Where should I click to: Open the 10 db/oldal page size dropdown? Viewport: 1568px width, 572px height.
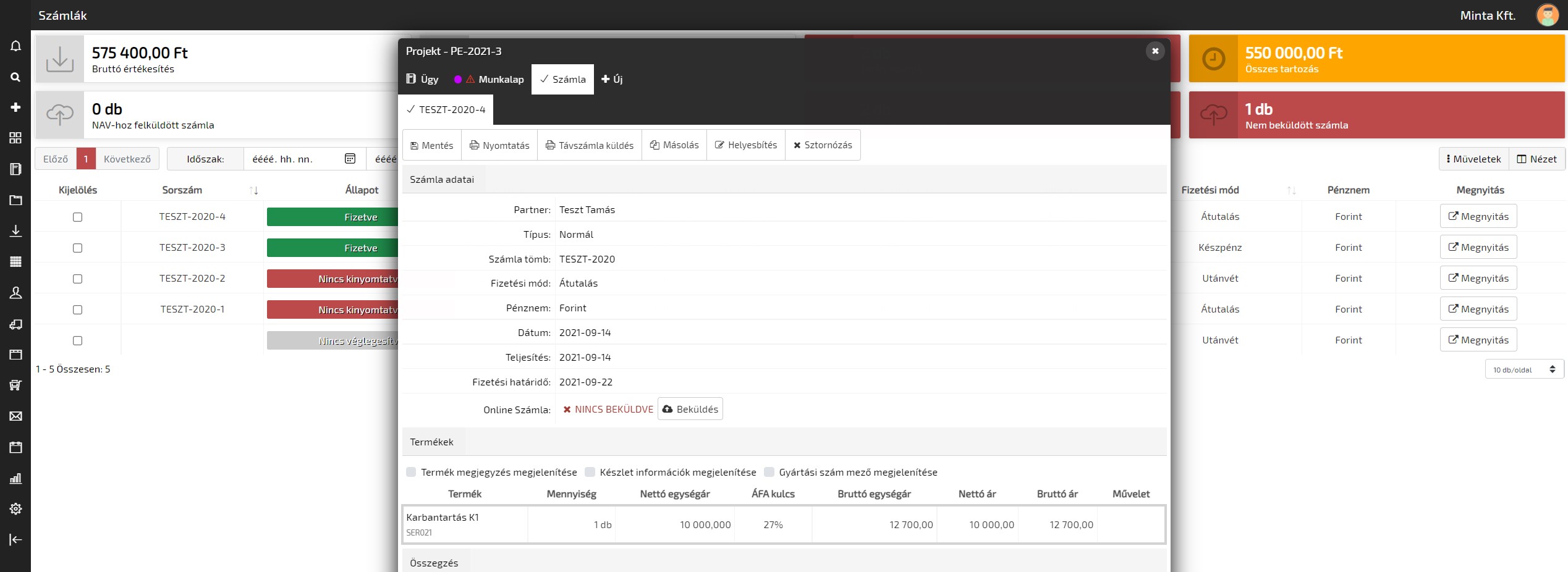[x=1524, y=370]
